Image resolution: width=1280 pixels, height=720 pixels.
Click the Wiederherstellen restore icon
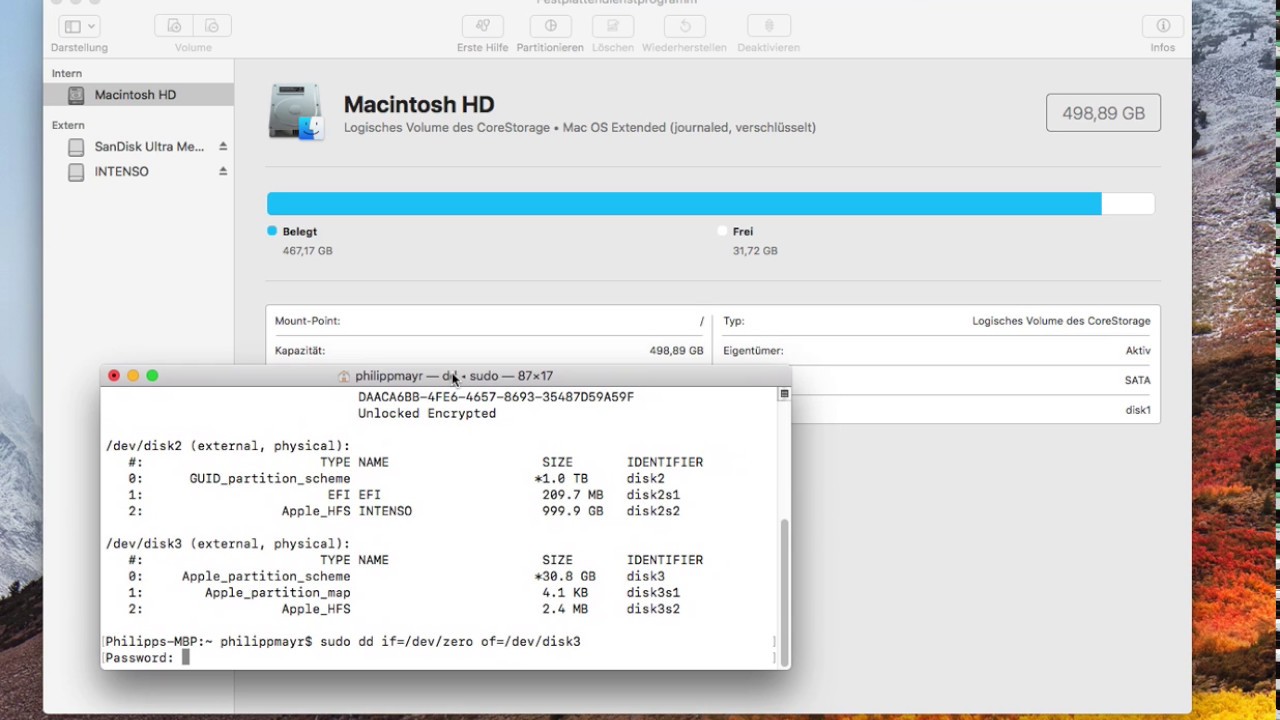(685, 26)
